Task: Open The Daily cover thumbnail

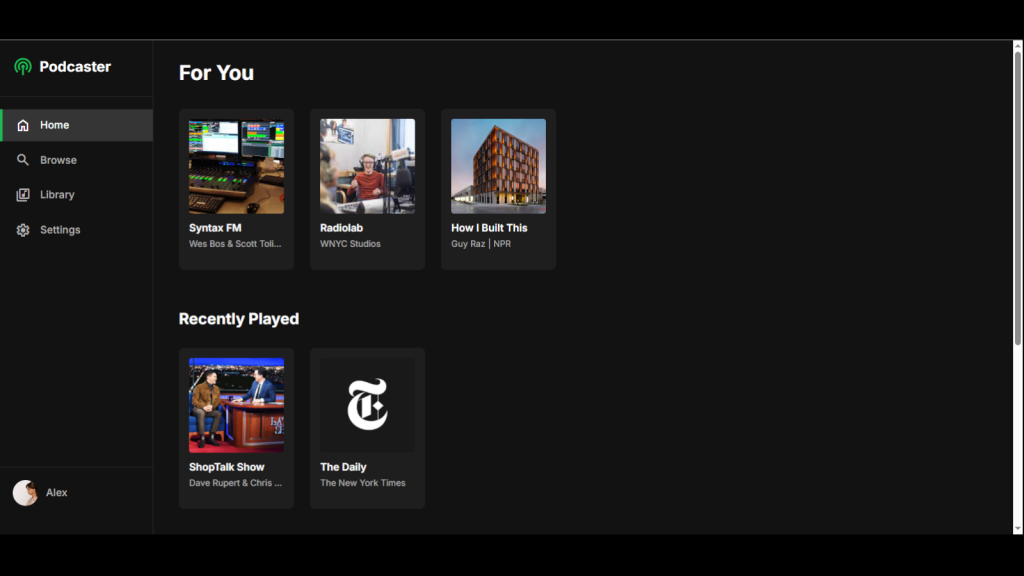Action: click(x=367, y=405)
